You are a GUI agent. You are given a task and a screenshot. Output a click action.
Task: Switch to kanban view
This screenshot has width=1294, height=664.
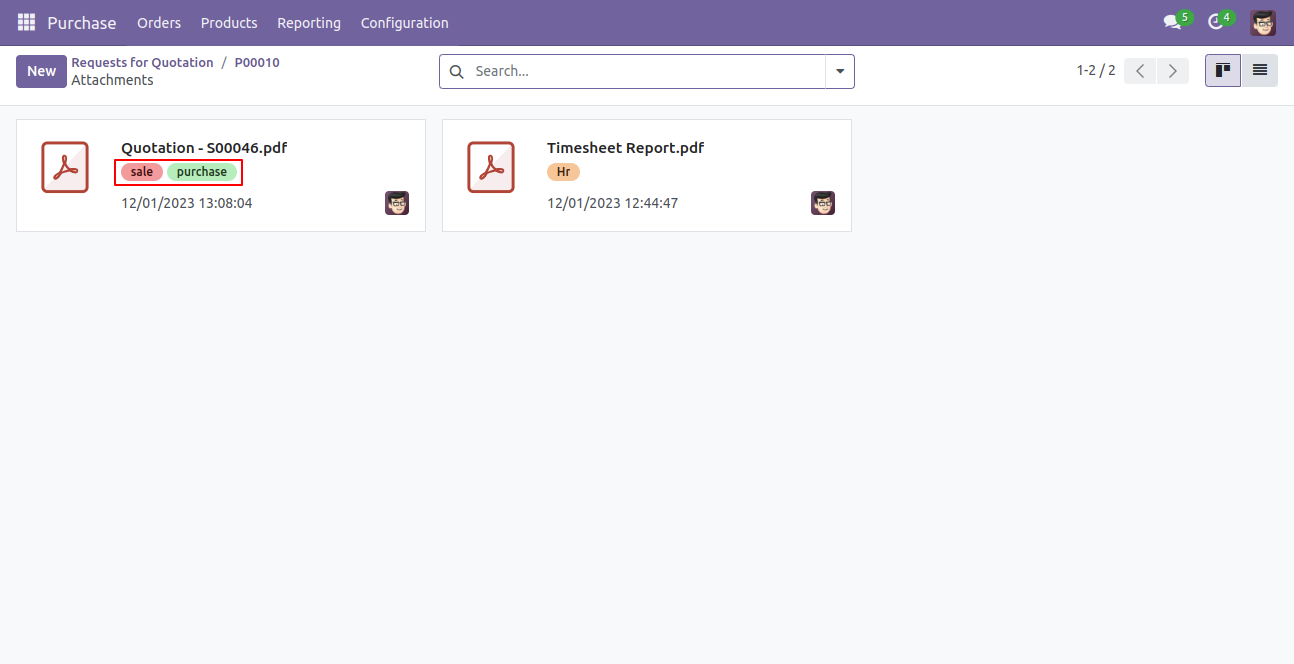pyautogui.click(x=1223, y=70)
